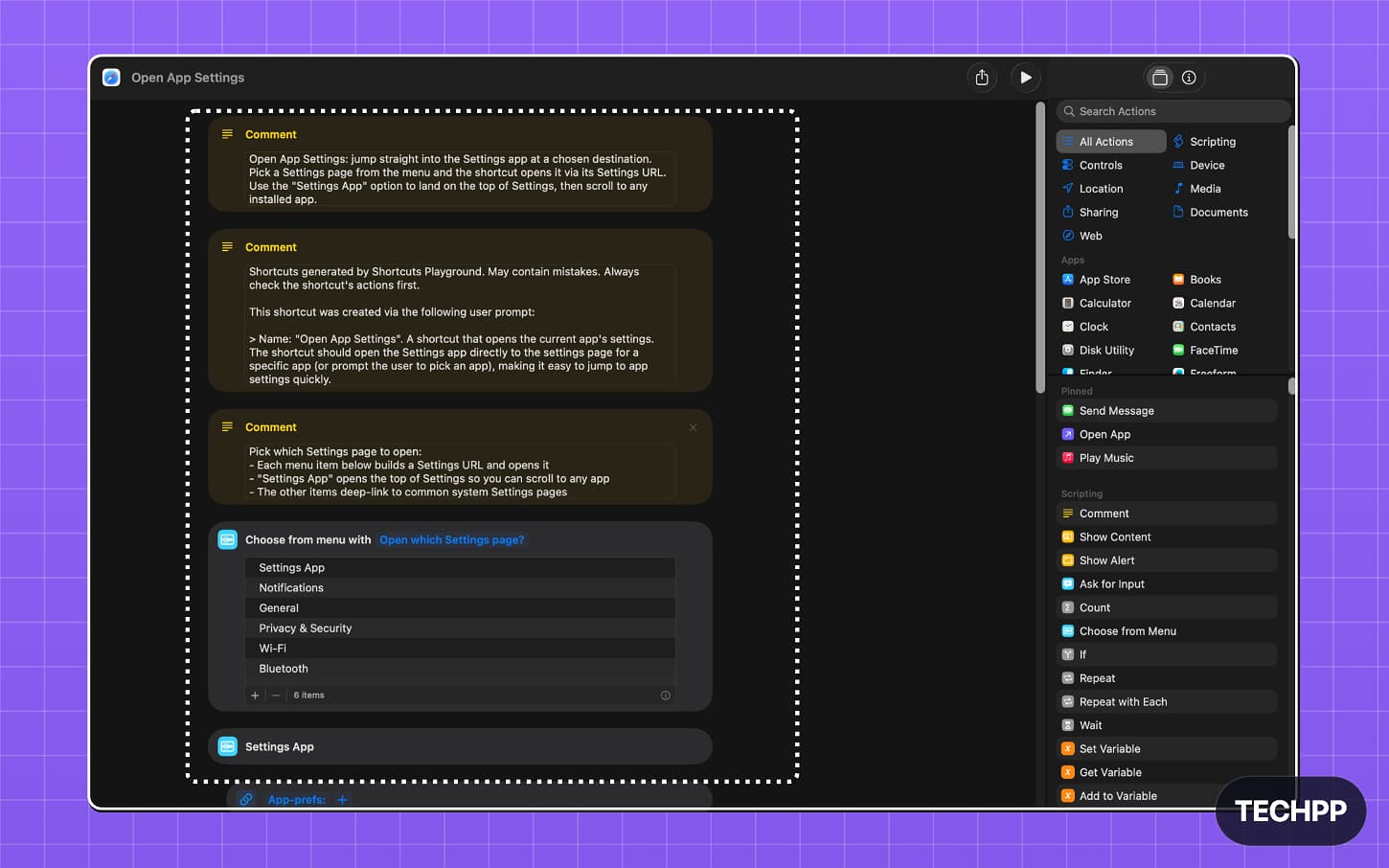
Task: Add the pinned Play Music action
Action: [1167, 458]
